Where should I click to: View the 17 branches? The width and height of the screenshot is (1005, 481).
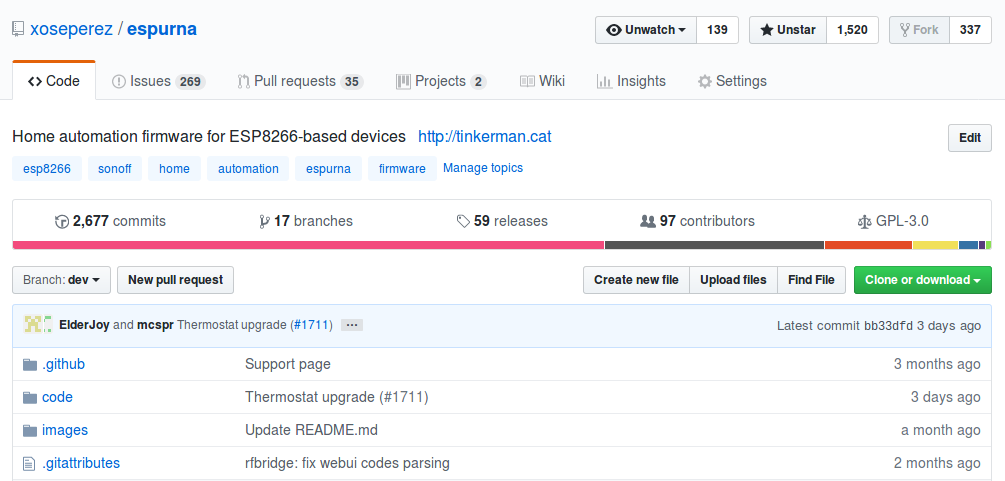[x=306, y=221]
